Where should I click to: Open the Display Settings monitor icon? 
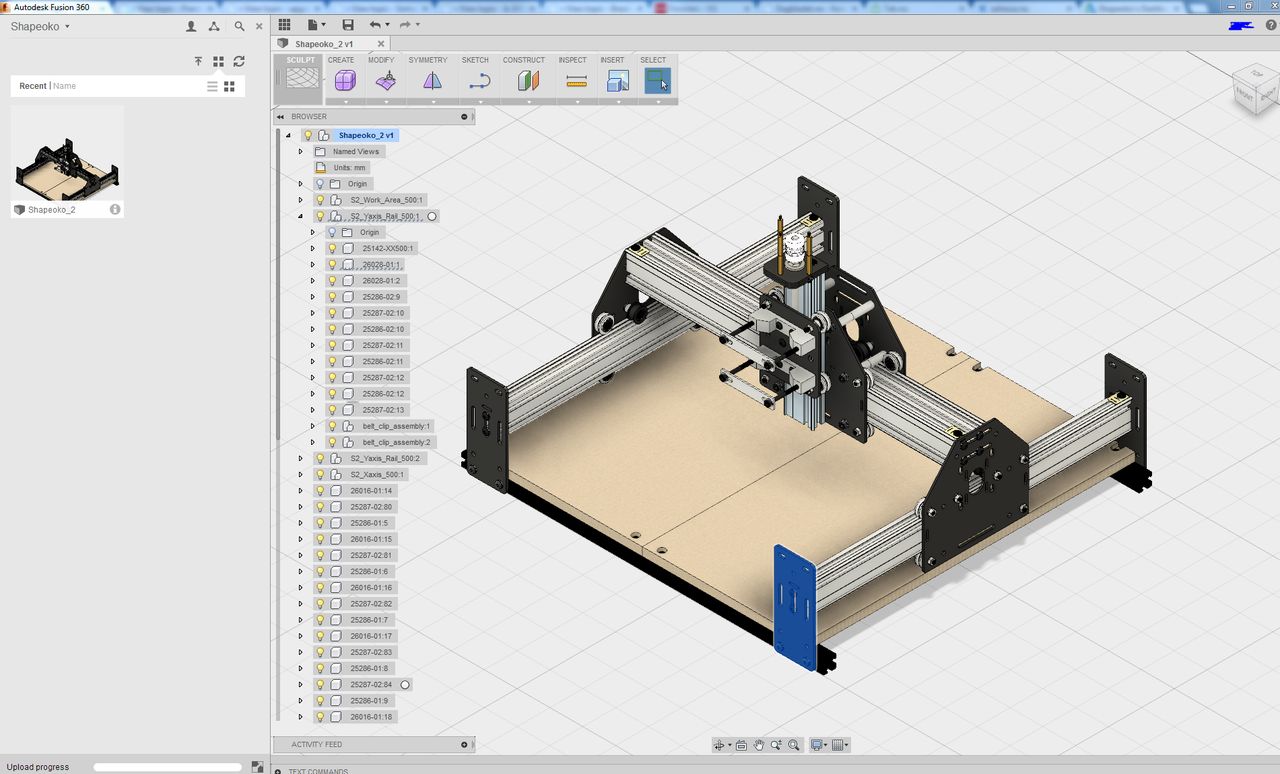(817, 745)
